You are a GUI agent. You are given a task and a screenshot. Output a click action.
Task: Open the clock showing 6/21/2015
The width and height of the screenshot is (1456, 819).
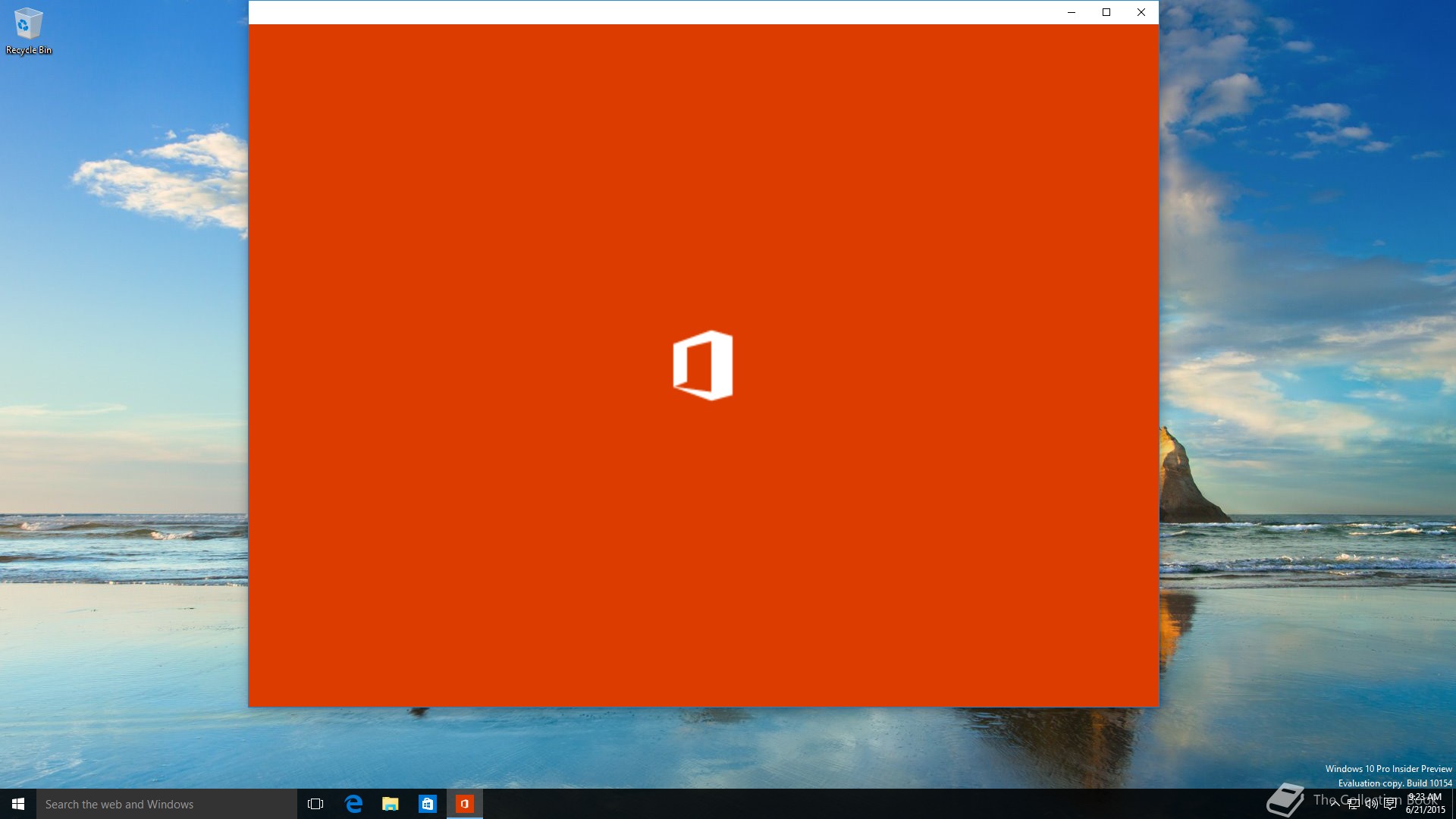[1426, 804]
